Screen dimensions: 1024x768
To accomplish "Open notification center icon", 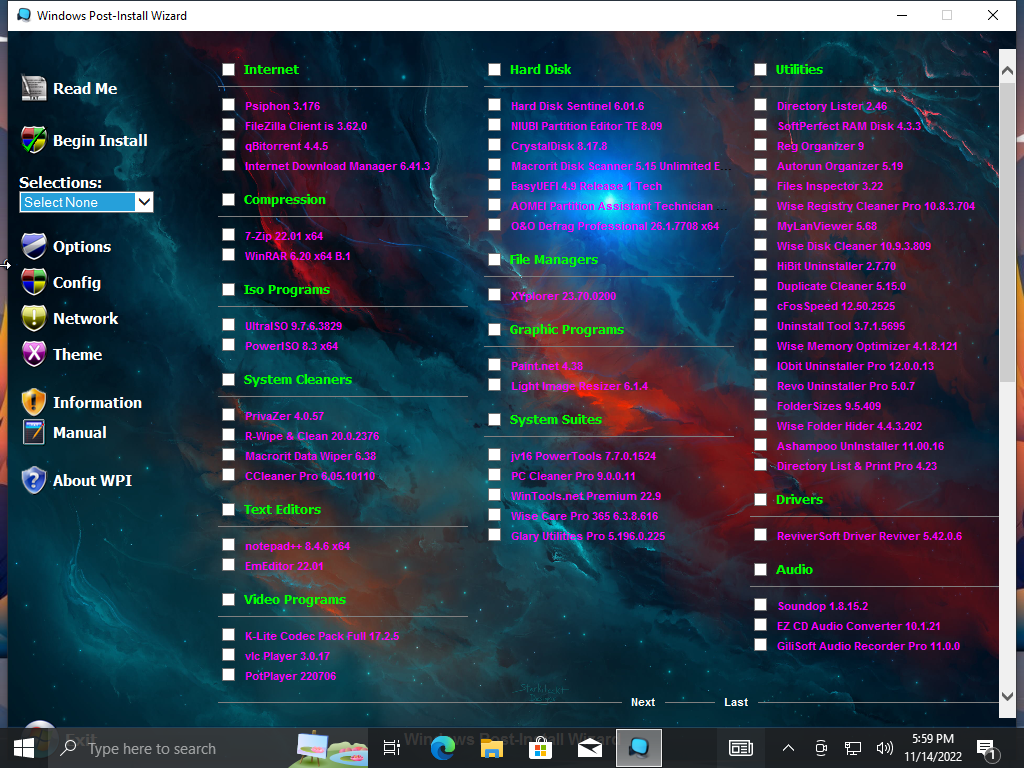I will point(985,749).
